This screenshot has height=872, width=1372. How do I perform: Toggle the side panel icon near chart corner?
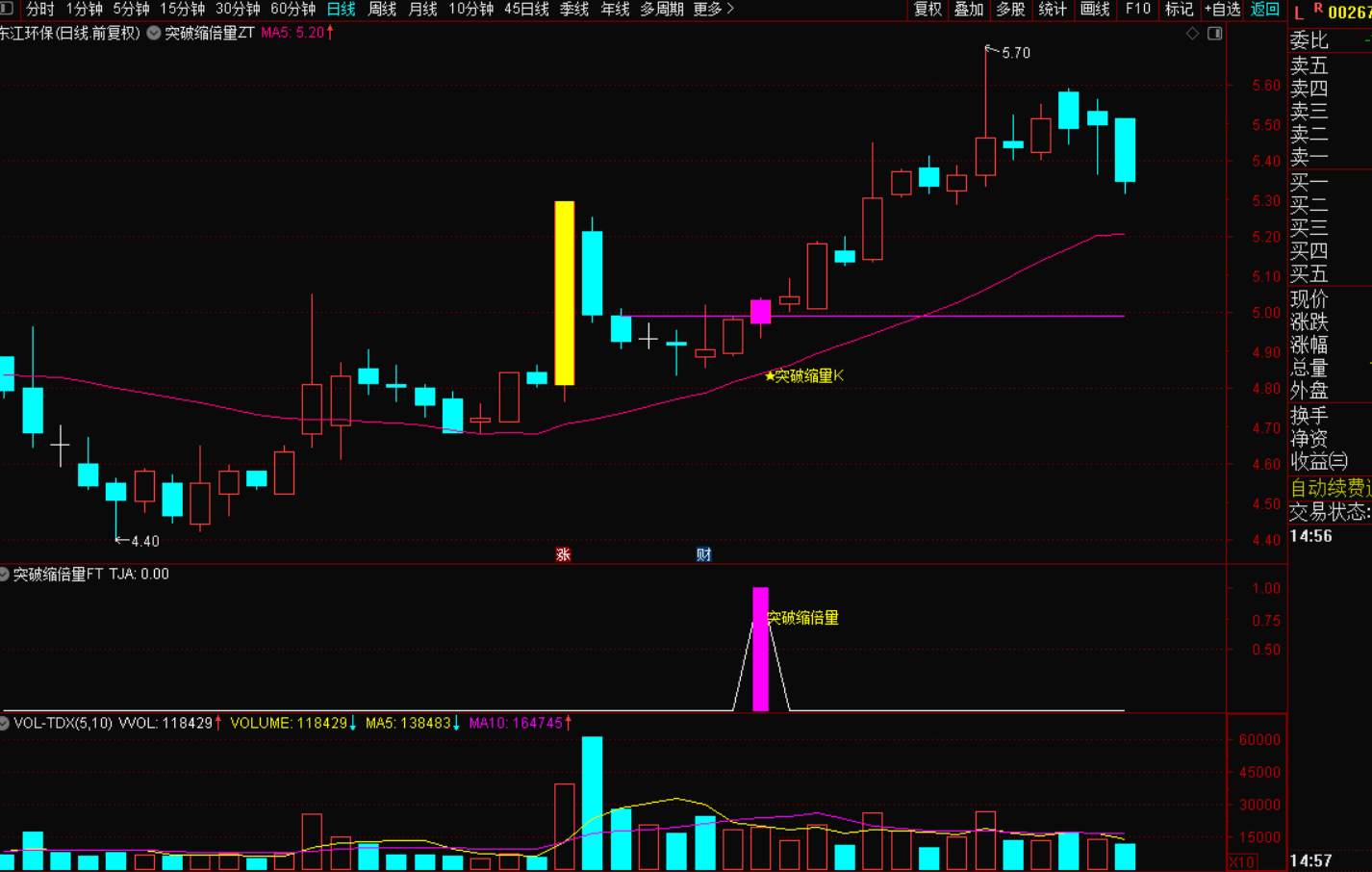pyautogui.click(x=1215, y=34)
